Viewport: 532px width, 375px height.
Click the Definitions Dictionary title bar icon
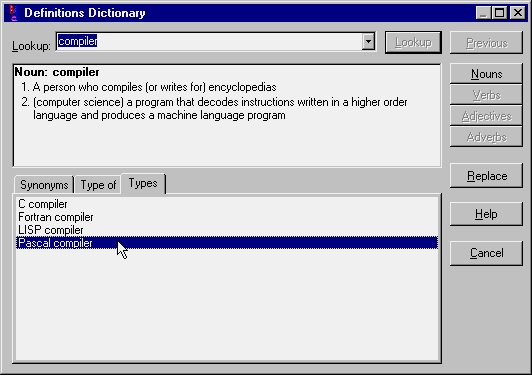coord(13,13)
